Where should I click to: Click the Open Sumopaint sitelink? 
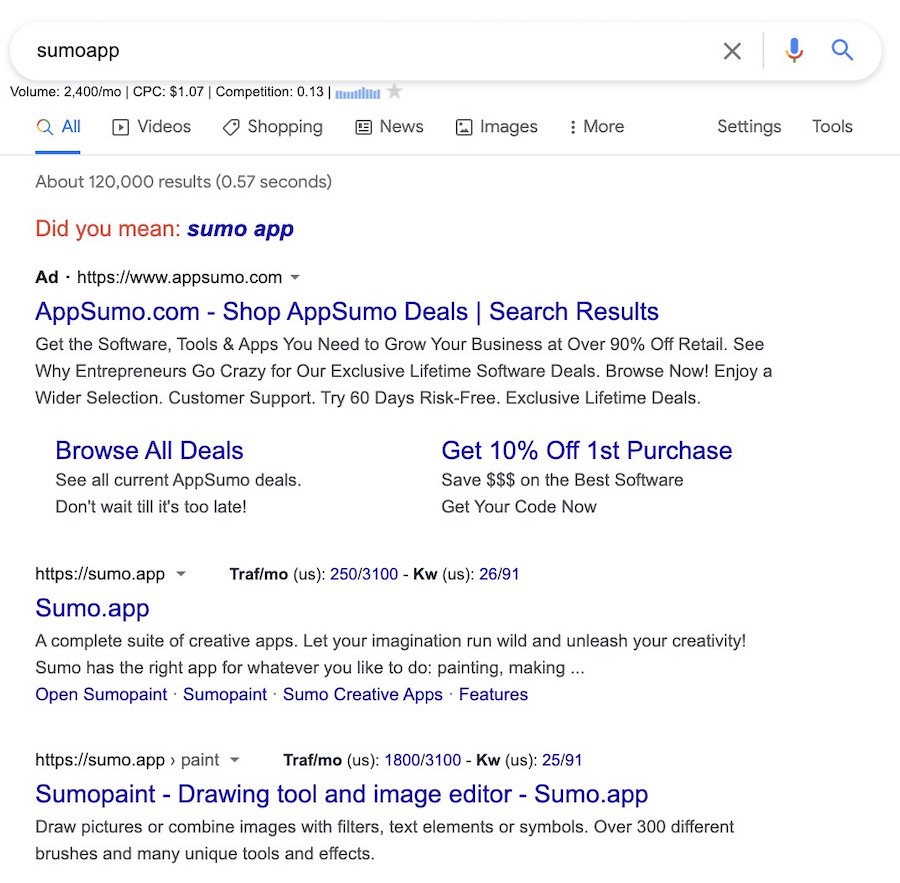point(101,694)
